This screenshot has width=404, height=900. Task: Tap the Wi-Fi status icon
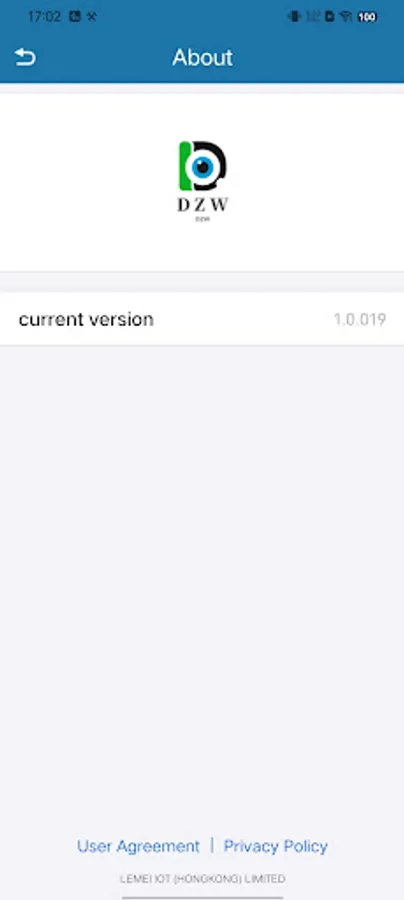(x=345, y=17)
